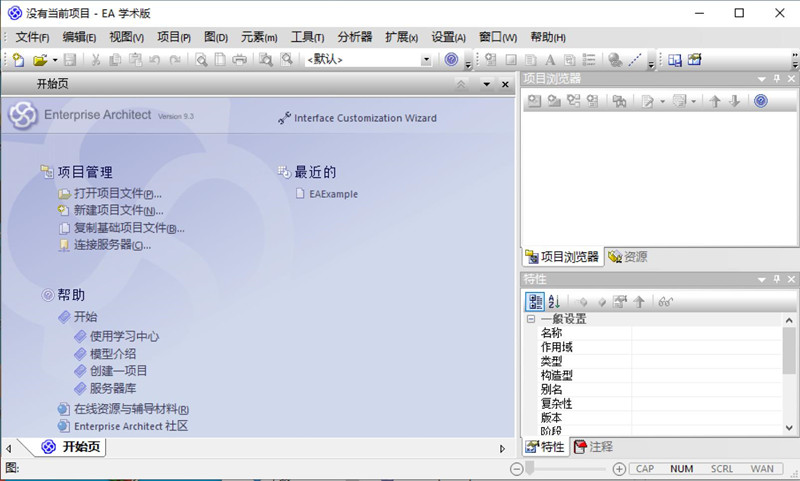Open the 图(D) menu
Image resolution: width=800 pixels, height=481 pixels.
pos(216,37)
